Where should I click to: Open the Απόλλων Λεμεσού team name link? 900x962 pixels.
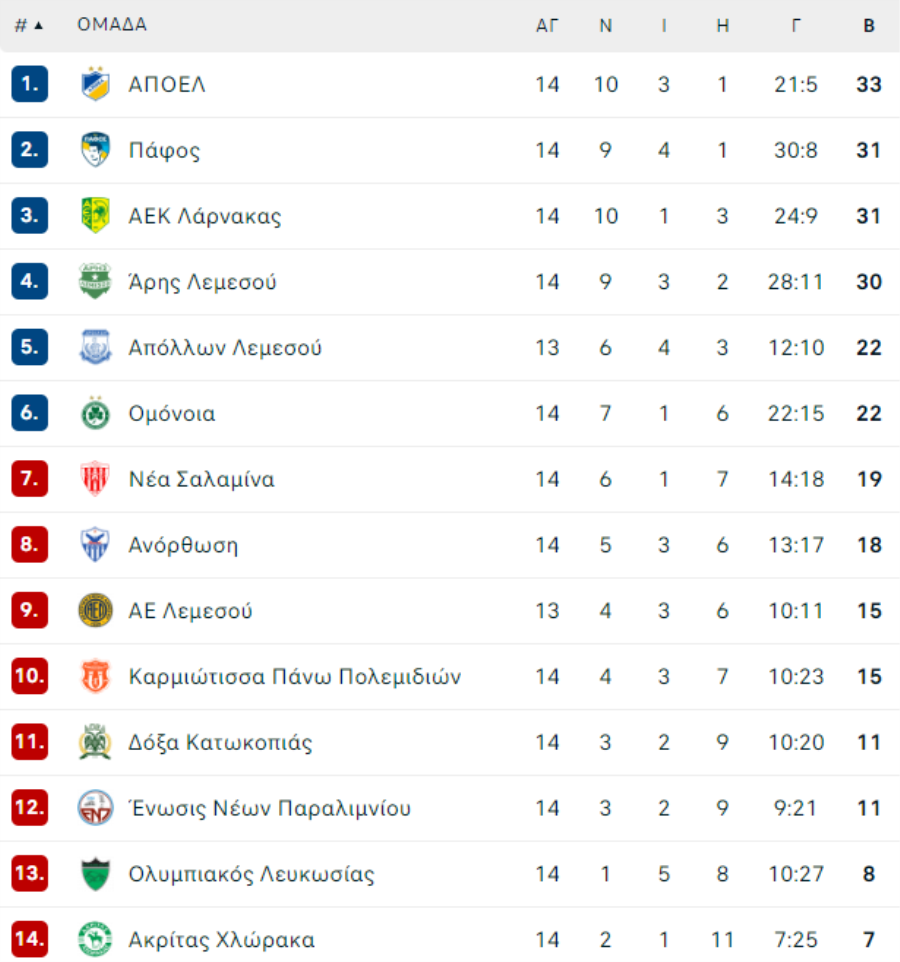225,348
